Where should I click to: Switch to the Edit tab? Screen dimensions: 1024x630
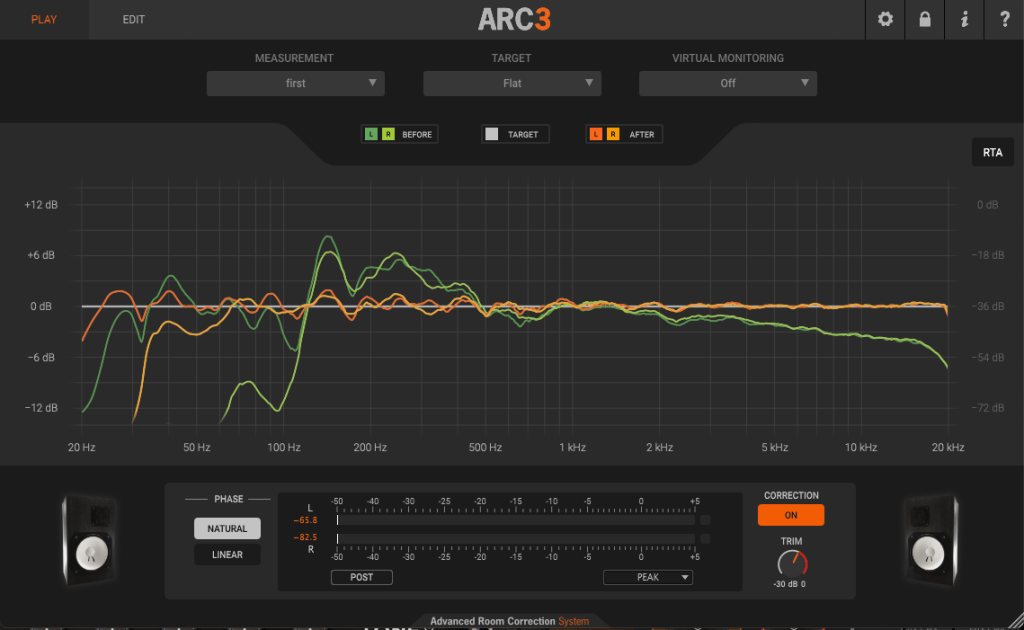tap(134, 20)
